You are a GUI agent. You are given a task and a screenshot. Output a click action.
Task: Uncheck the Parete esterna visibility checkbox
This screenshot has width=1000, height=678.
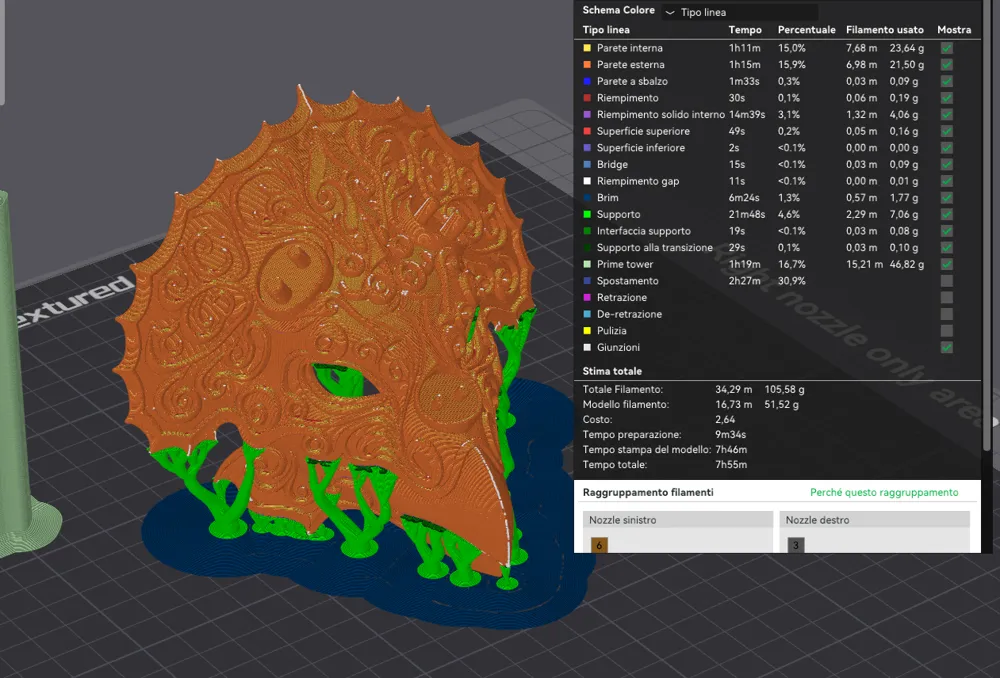[946, 64]
